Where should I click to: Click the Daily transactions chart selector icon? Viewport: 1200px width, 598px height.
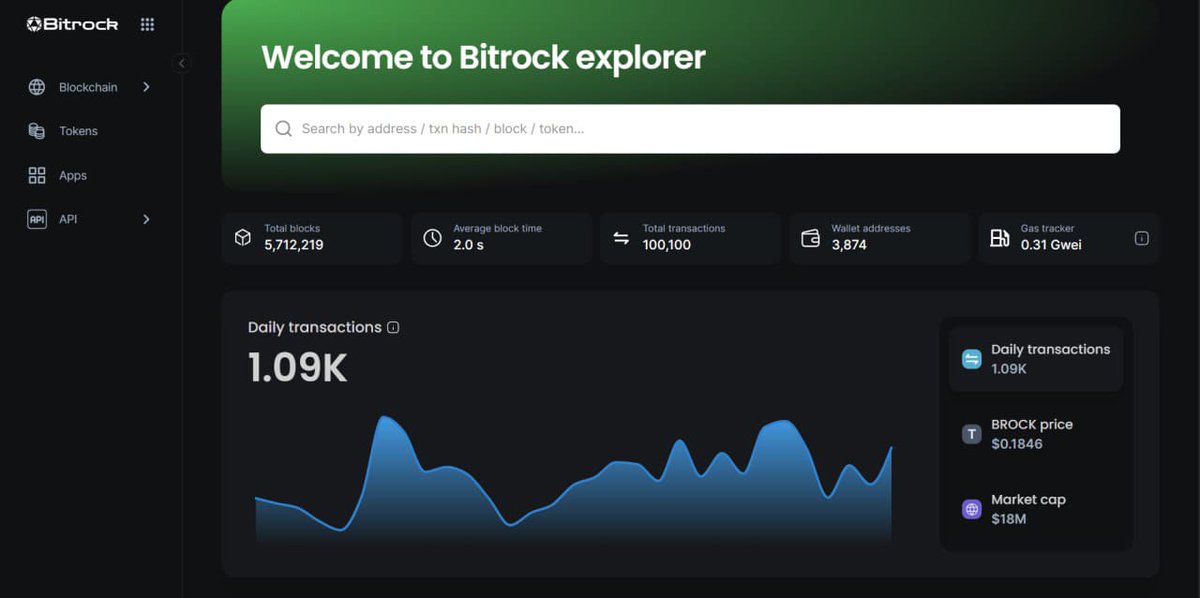pos(972,359)
